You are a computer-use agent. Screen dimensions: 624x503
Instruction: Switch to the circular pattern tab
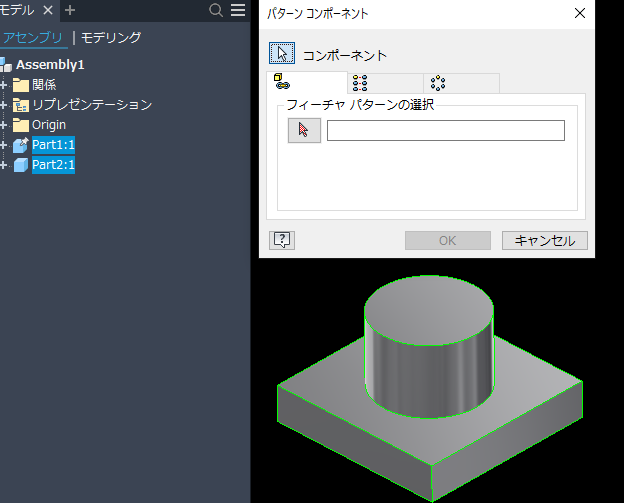tap(461, 83)
